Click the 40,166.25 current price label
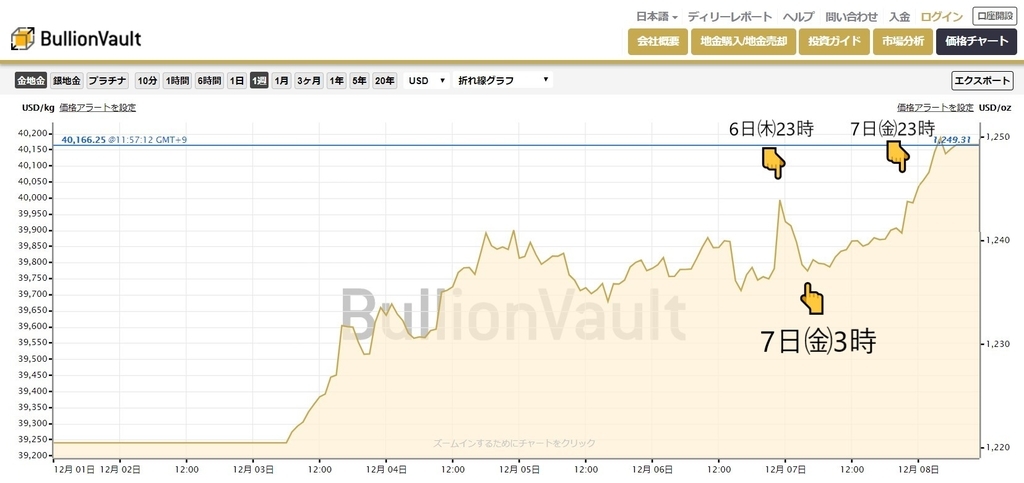This screenshot has width=1024, height=483. (x=83, y=139)
